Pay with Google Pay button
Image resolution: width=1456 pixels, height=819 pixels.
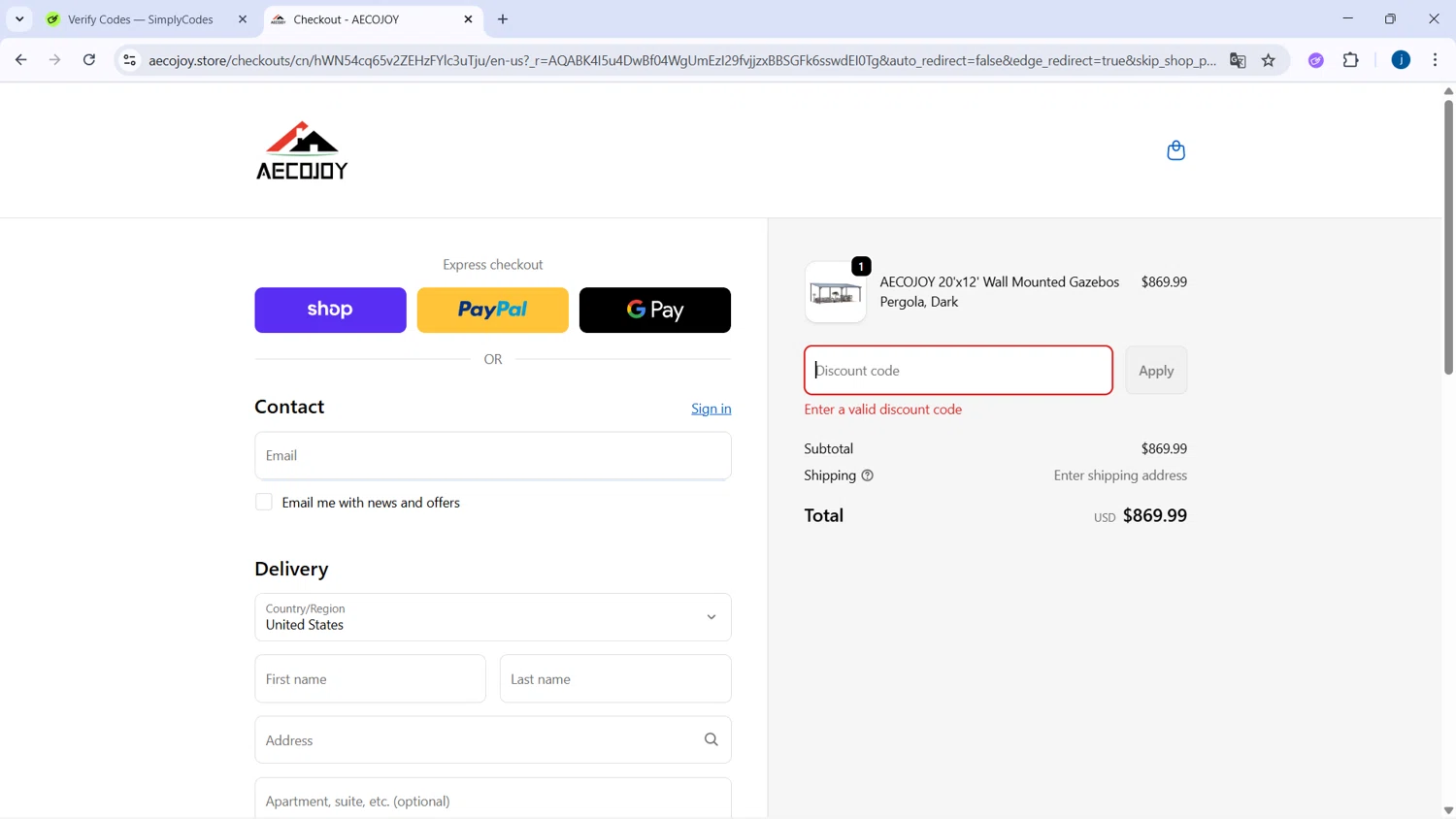point(655,310)
